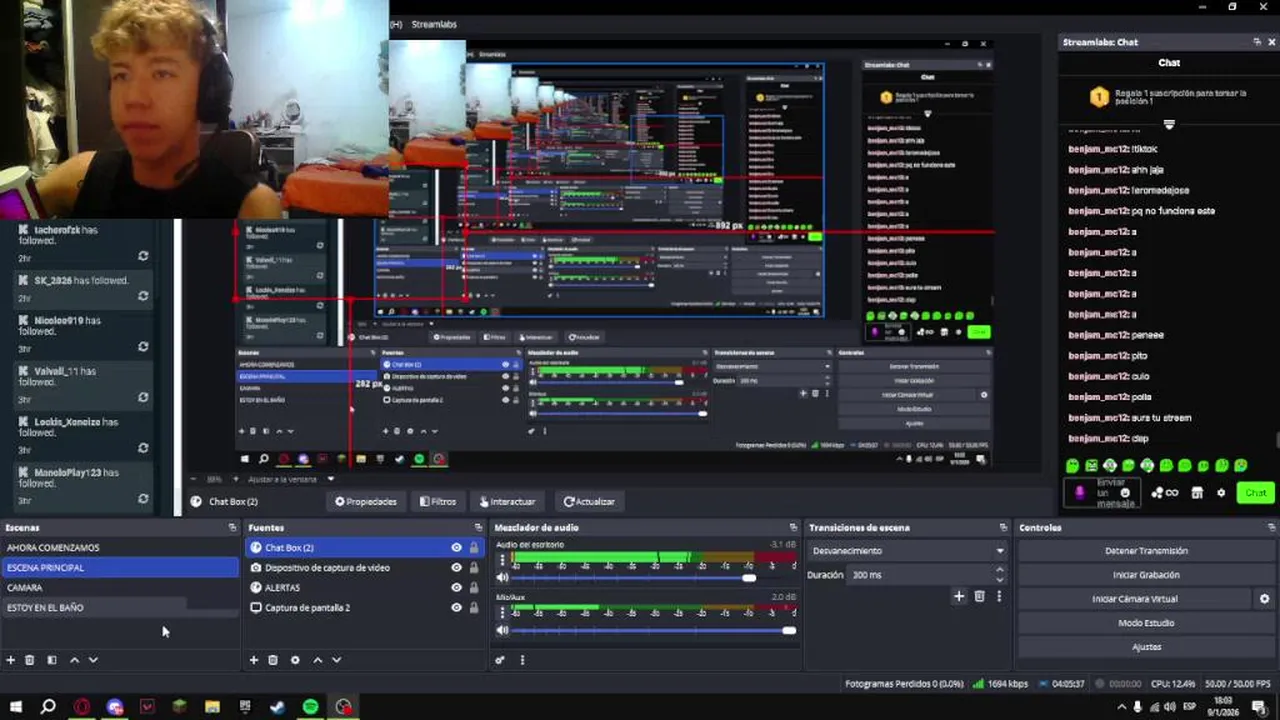Remove the scene transition with the trash icon
The width and height of the screenshot is (1280, 720).
pyautogui.click(x=980, y=596)
